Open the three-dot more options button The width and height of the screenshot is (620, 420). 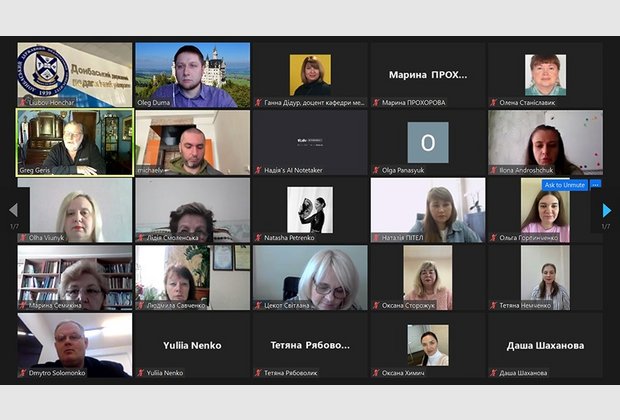(x=595, y=185)
